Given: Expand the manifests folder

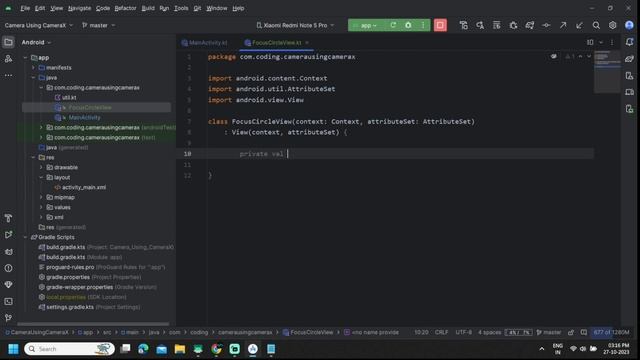Looking at the screenshot, I should click(x=33, y=68).
